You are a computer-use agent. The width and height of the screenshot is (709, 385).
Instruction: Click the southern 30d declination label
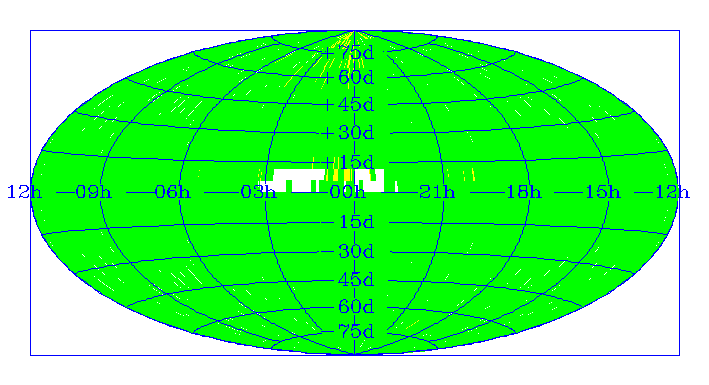click(x=356, y=252)
